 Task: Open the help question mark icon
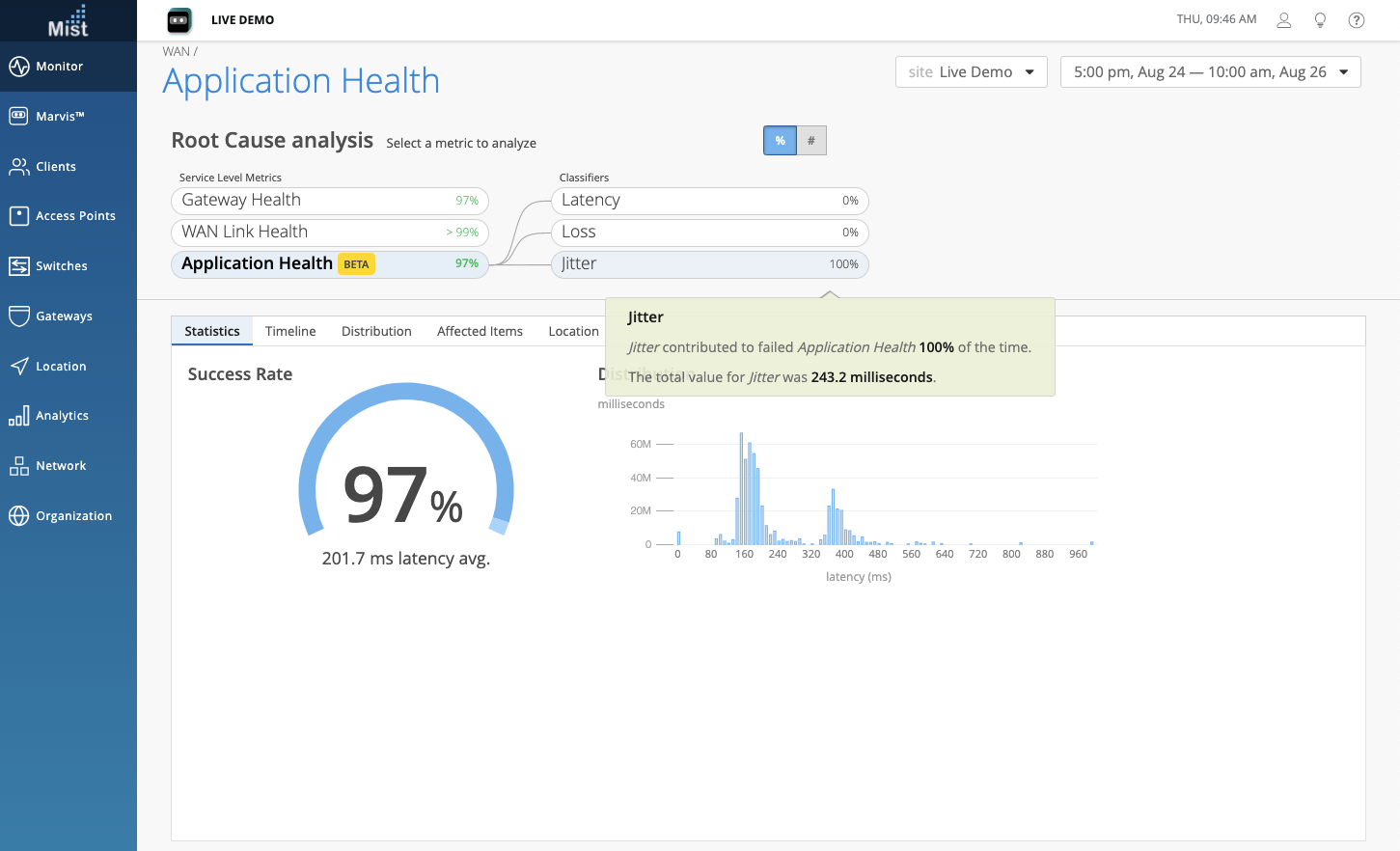coord(1356,20)
